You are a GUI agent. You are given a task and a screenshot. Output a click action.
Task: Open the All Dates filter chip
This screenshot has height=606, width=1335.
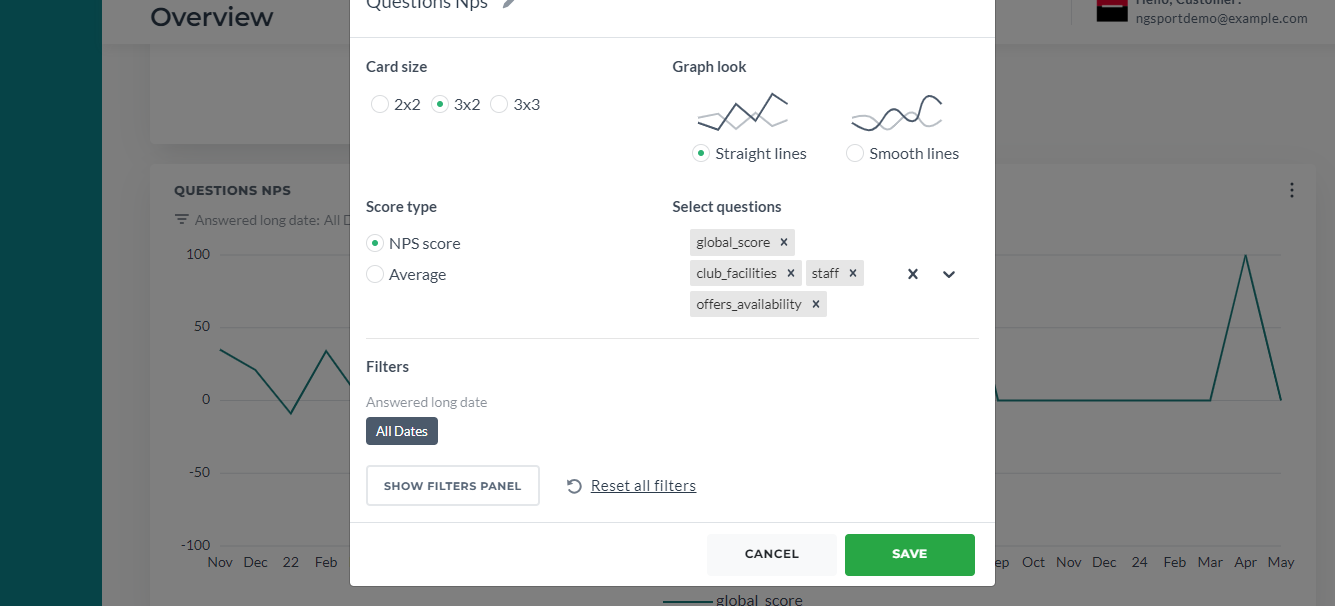[x=402, y=431]
